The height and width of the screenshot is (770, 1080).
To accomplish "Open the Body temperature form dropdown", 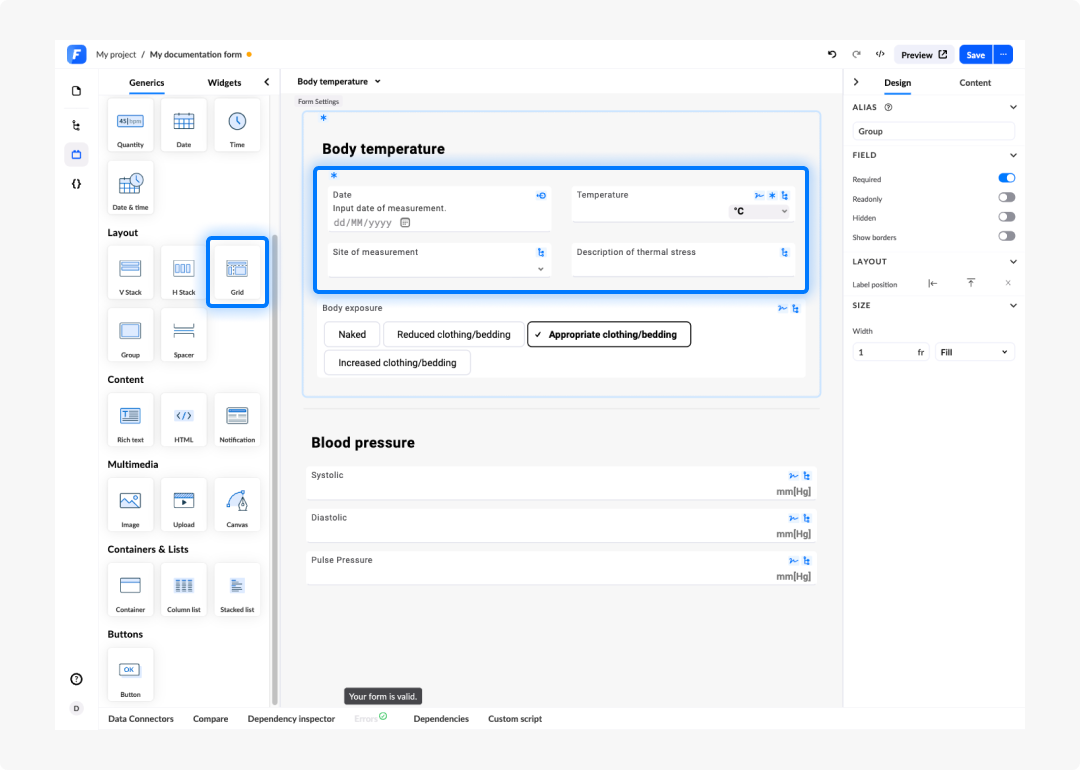I will (339, 81).
